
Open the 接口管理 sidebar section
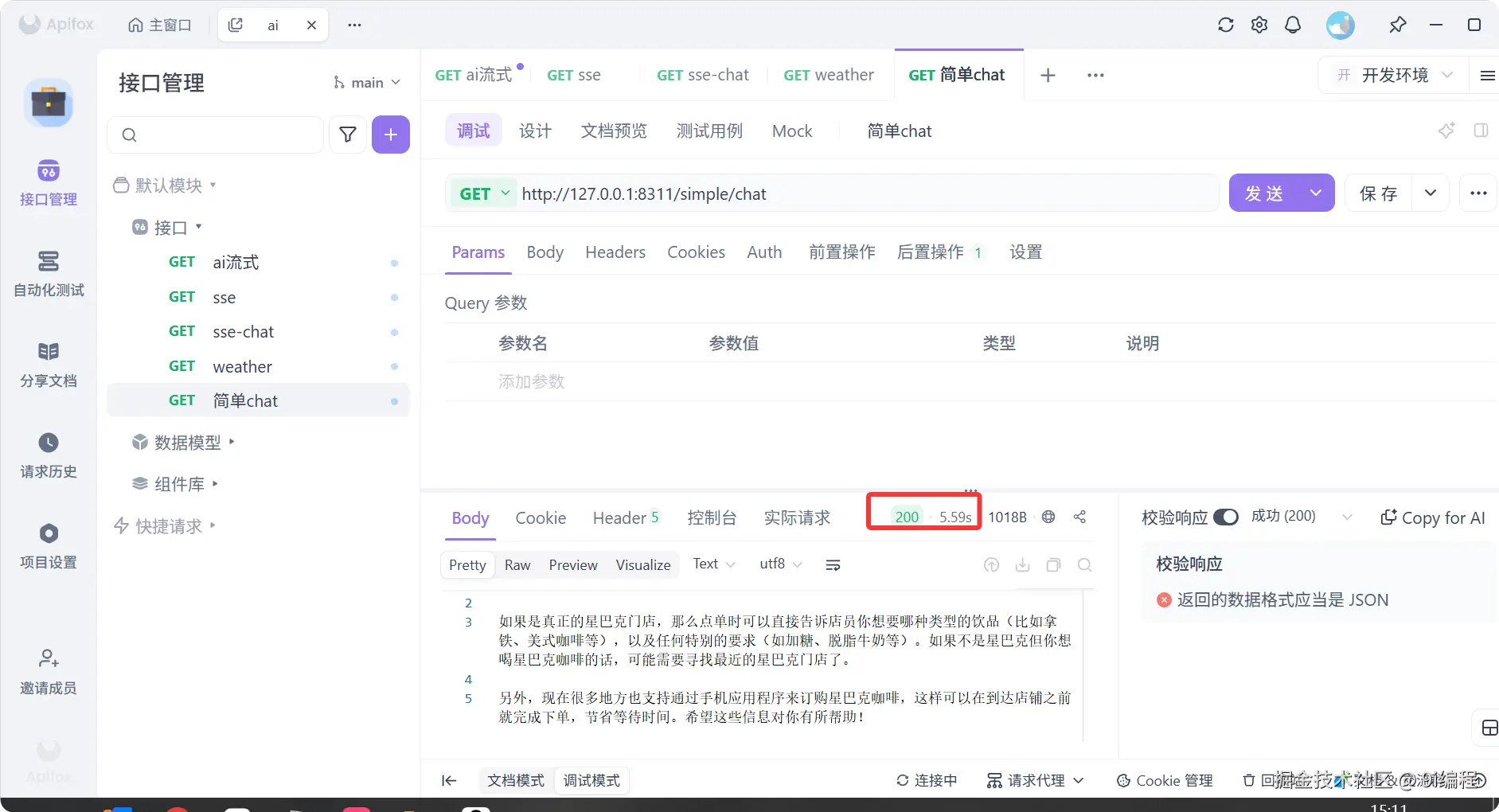(48, 183)
